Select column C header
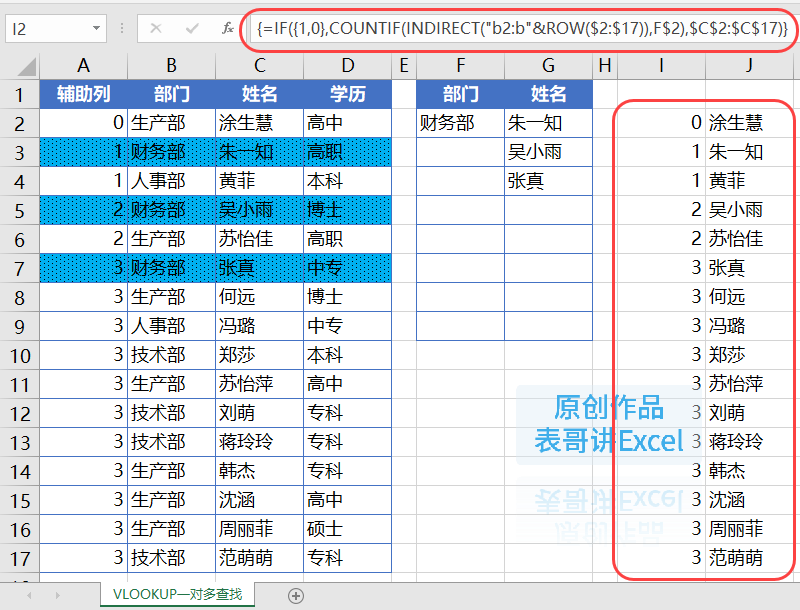The height and width of the screenshot is (610, 800). pos(260,66)
